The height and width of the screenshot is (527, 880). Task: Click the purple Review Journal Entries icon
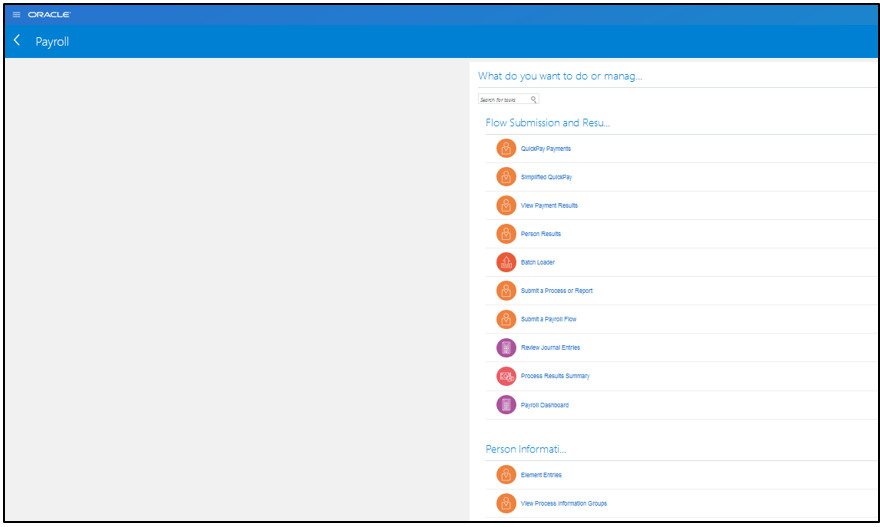pos(506,347)
